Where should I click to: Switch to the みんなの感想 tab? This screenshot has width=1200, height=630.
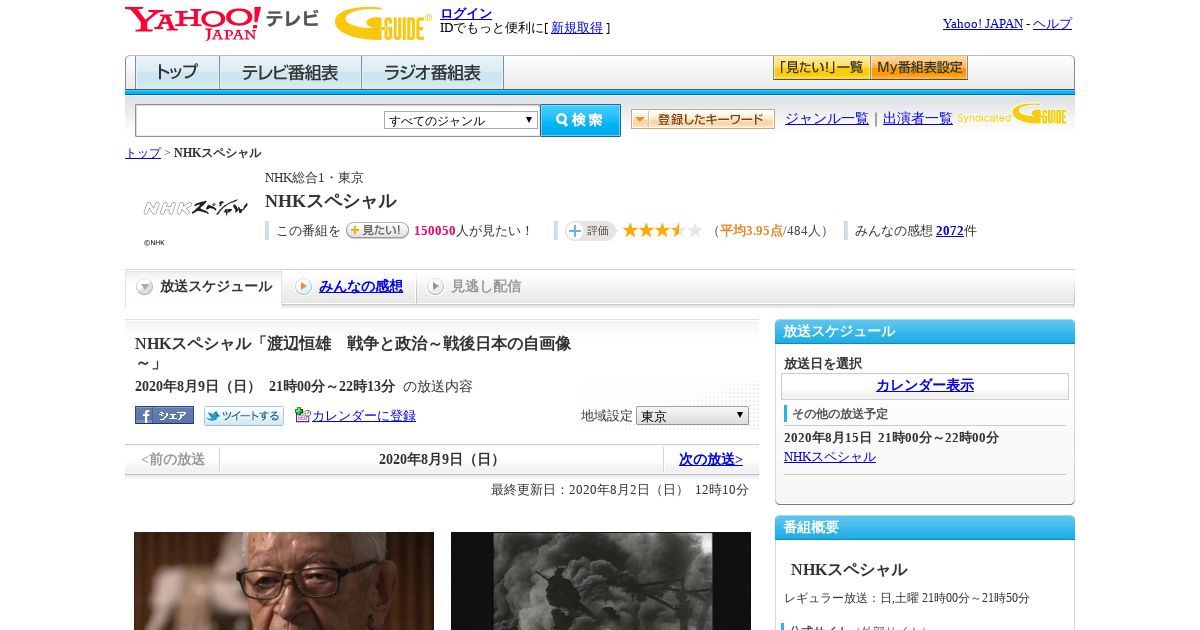click(x=361, y=286)
